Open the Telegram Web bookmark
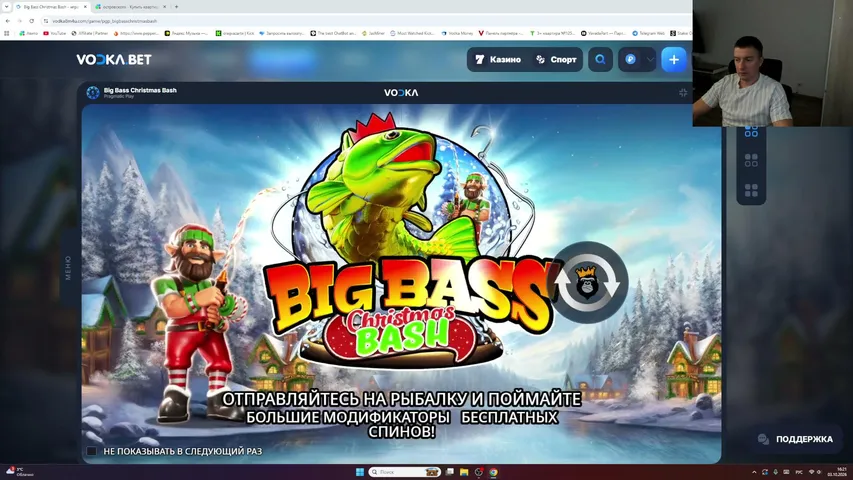Screen dimensions: 853x480 coord(648,33)
